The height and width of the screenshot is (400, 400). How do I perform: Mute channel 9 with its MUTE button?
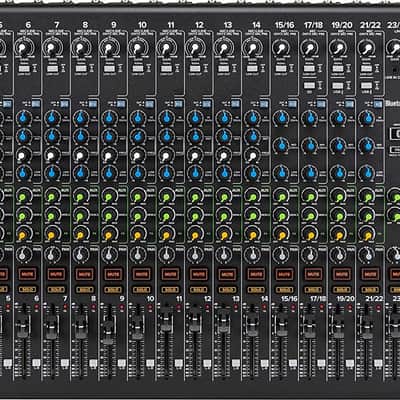(x=113, y=274)
